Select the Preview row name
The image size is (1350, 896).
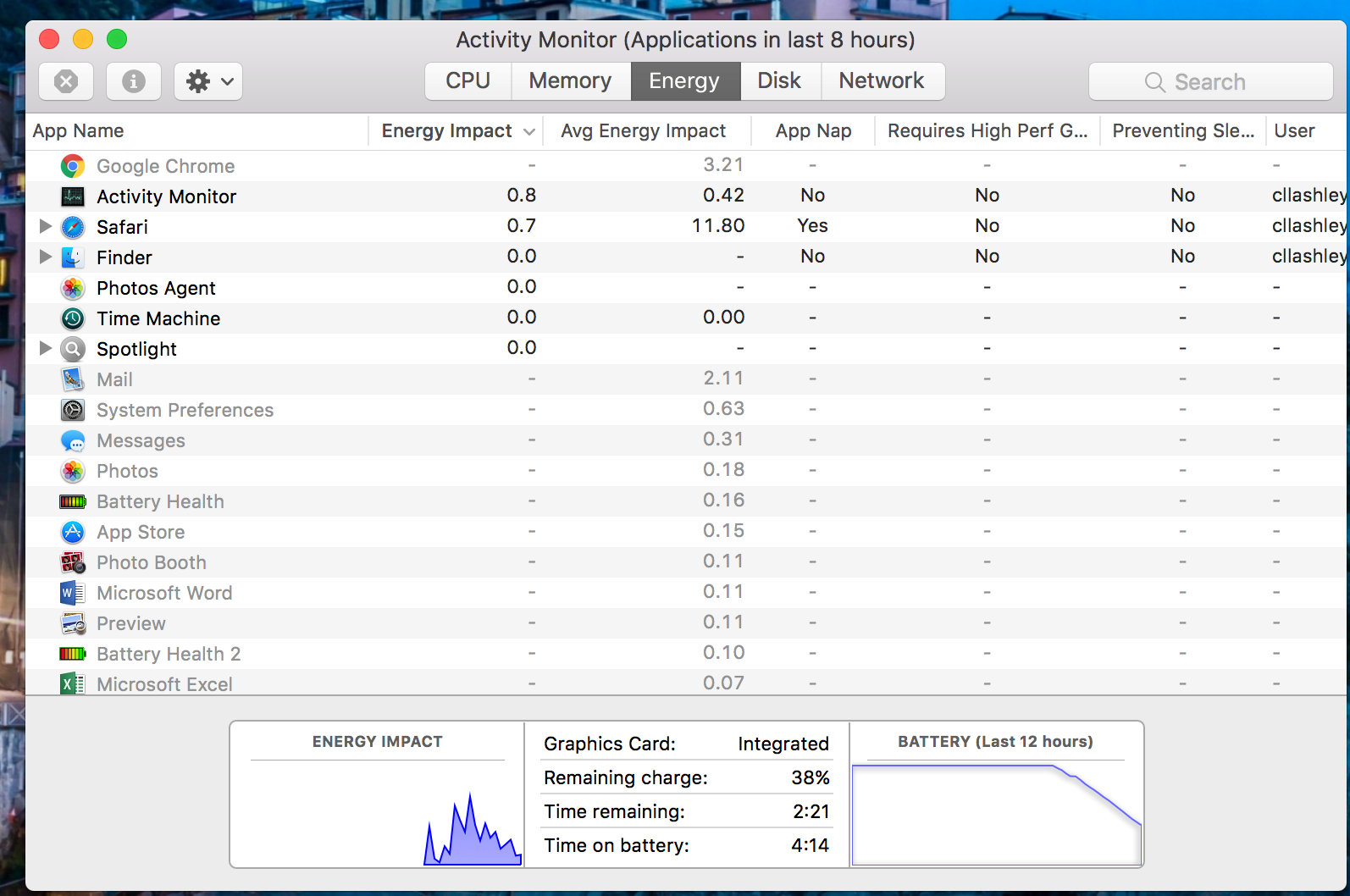coord(131,623)
